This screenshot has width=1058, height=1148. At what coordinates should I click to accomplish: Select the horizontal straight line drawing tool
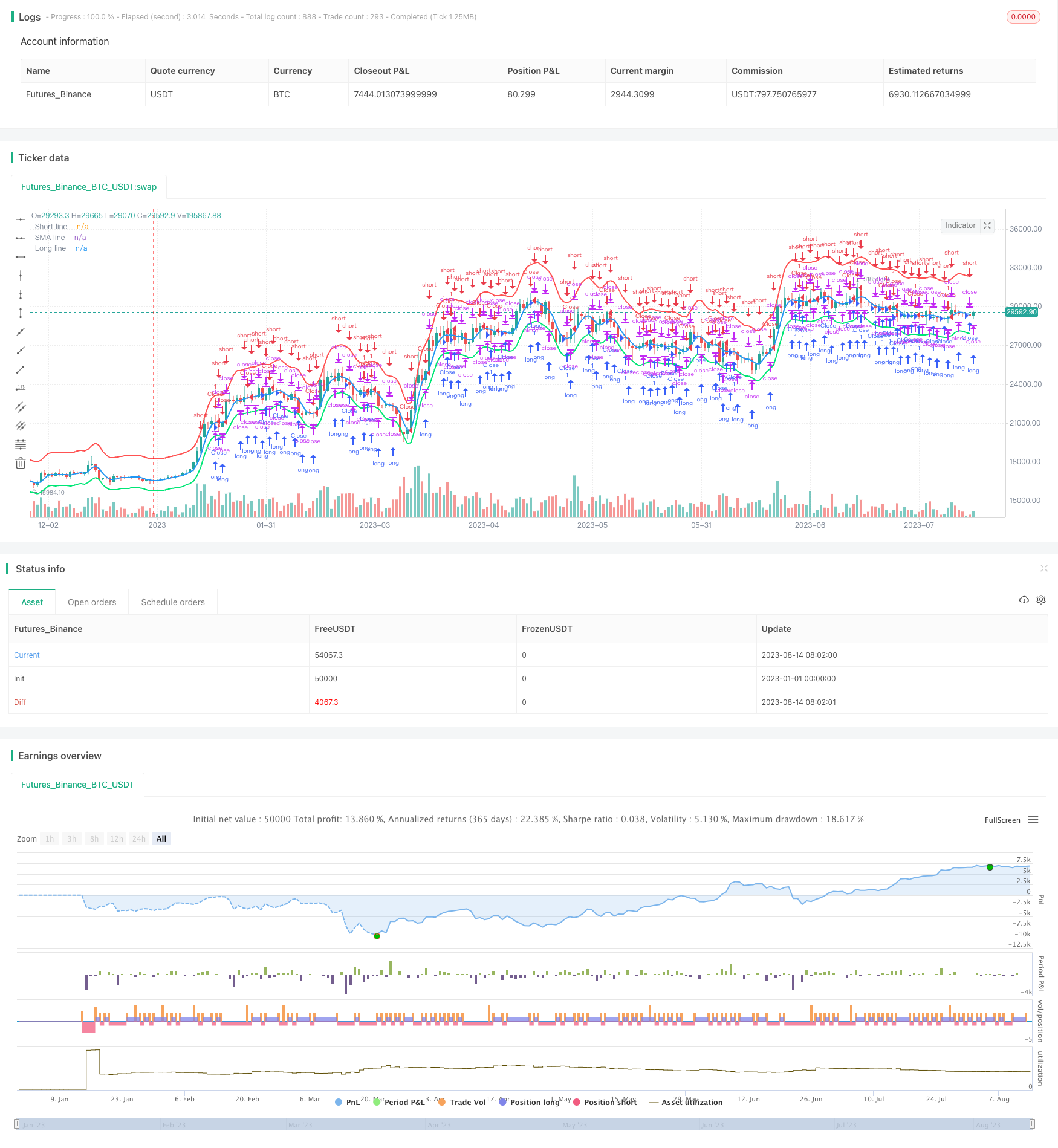(x=21, y=219)
